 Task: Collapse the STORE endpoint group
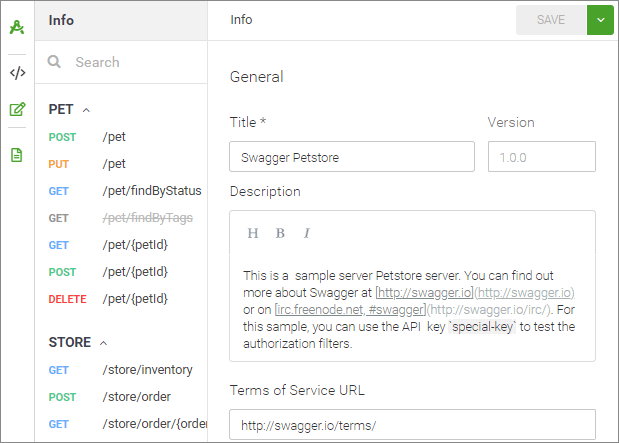click(x=103, y=343)
